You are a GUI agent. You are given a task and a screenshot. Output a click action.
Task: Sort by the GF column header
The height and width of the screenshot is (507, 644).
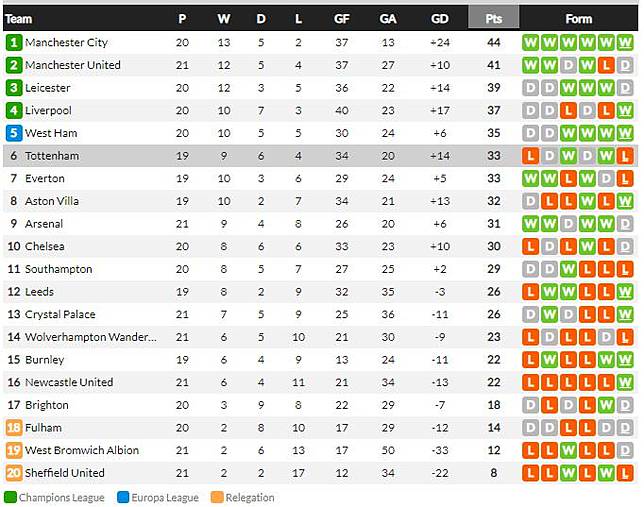coord(342,19)
